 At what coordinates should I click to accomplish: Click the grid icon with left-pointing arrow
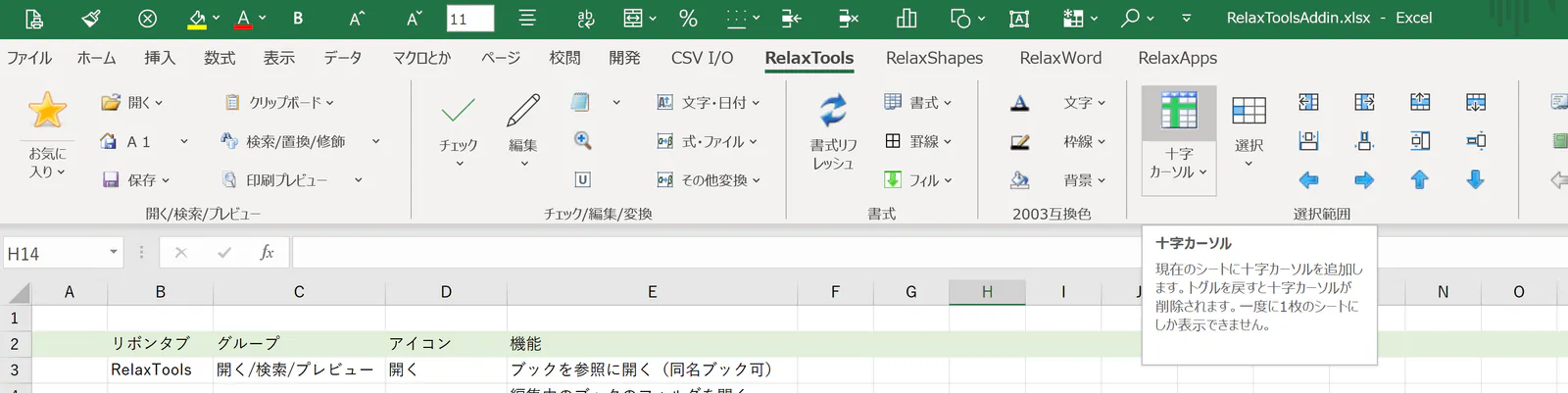point(1308,102)
